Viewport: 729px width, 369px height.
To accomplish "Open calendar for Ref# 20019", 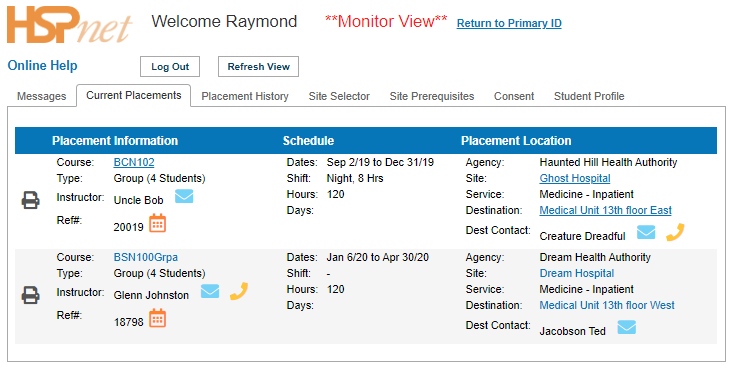I will pos(158,223).
